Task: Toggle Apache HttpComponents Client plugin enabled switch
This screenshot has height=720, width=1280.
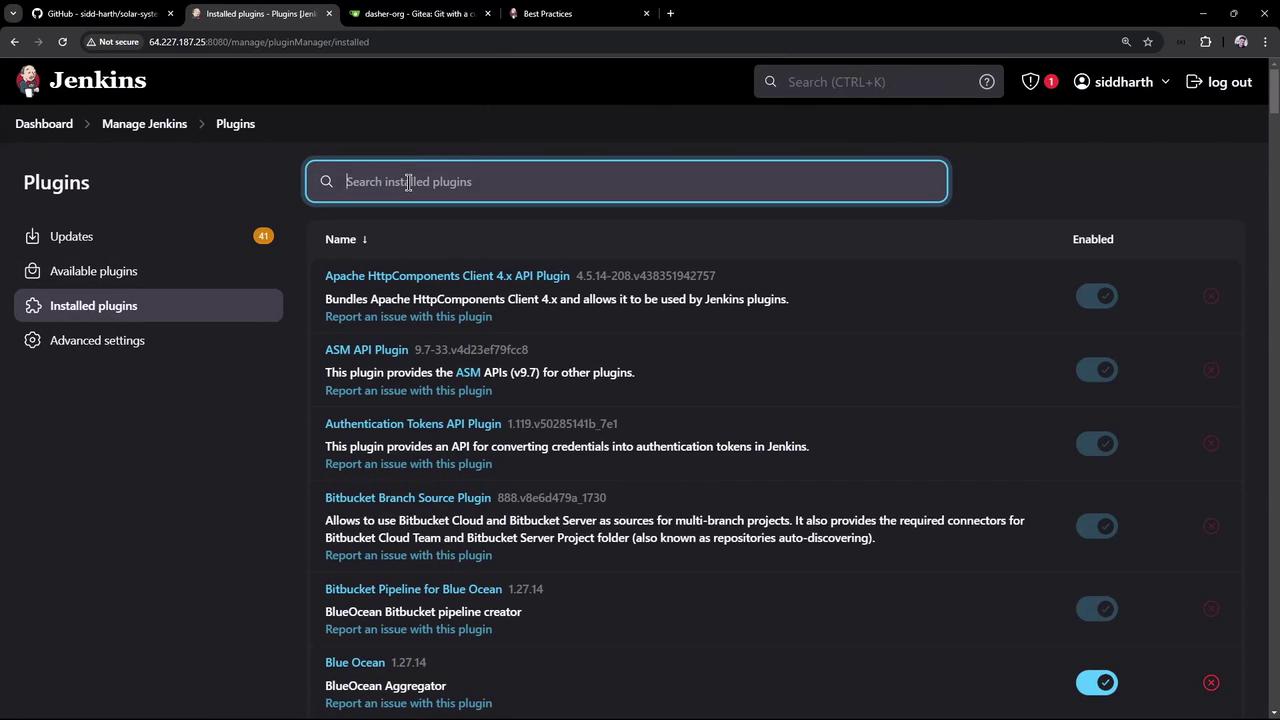Action: (x=1097, y=296)
